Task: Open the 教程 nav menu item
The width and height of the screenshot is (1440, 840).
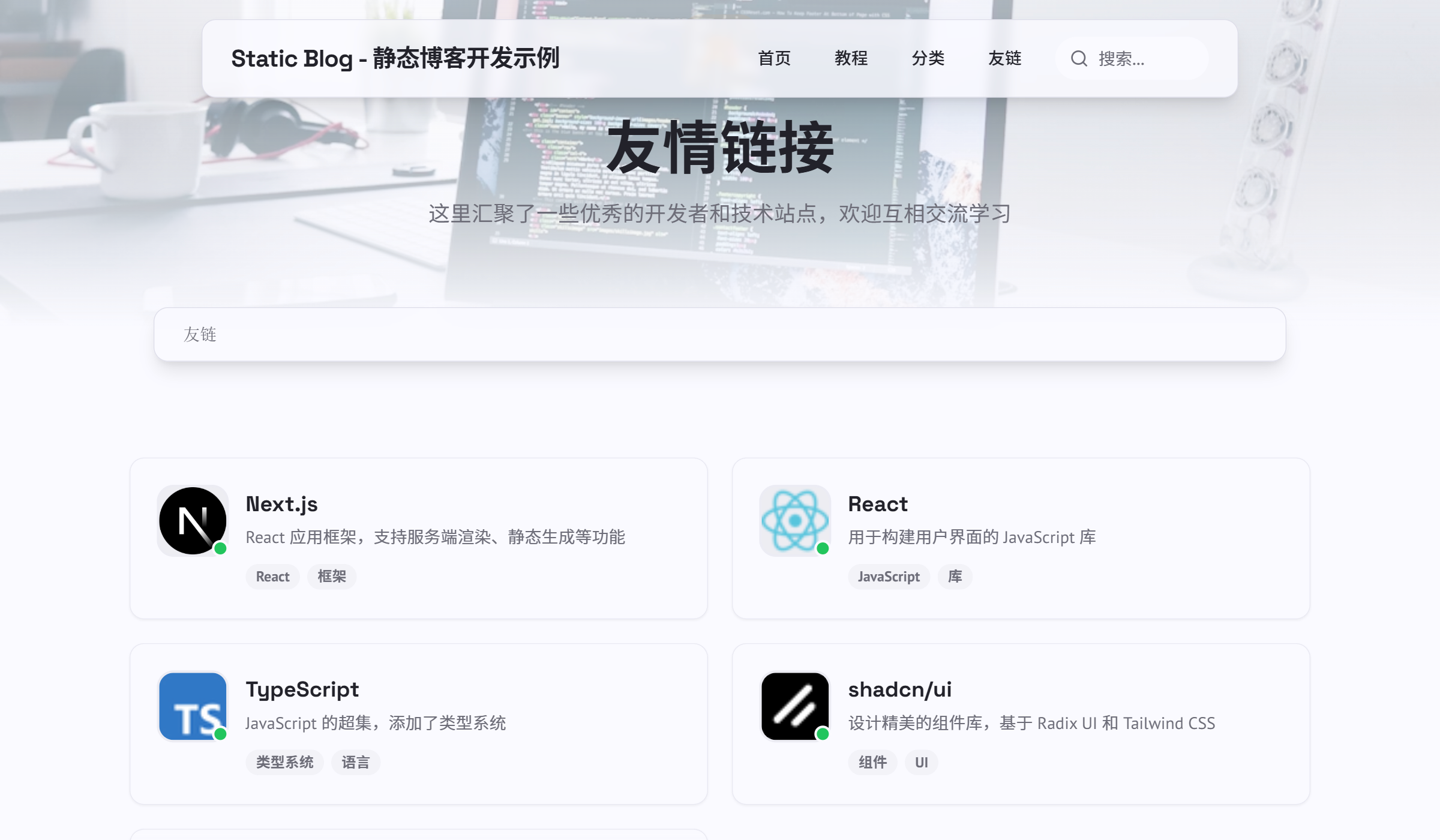Action: click(x=851, y=58)
